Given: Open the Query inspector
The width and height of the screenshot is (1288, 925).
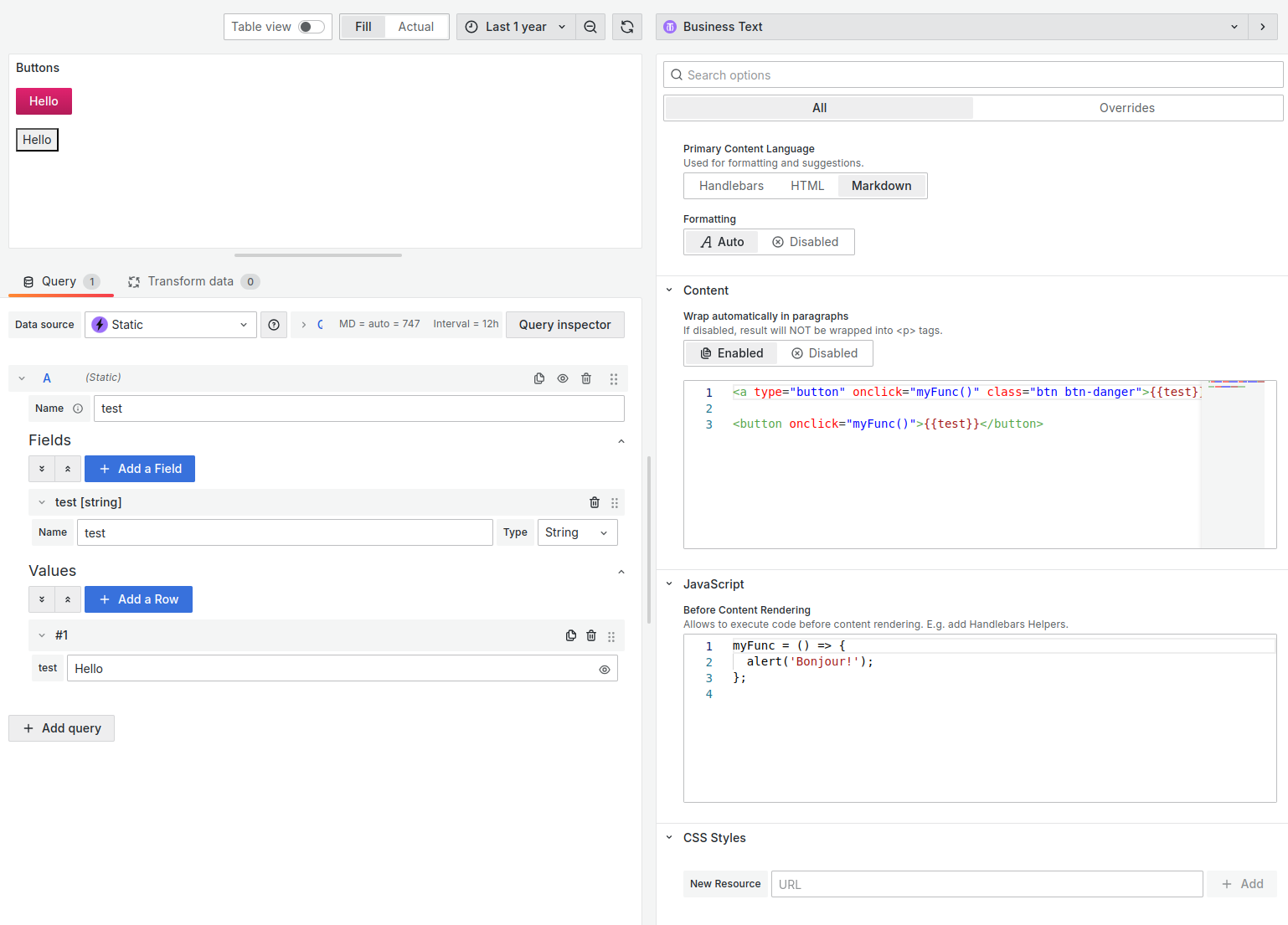Looking at the screenshot, I should 564,325.
